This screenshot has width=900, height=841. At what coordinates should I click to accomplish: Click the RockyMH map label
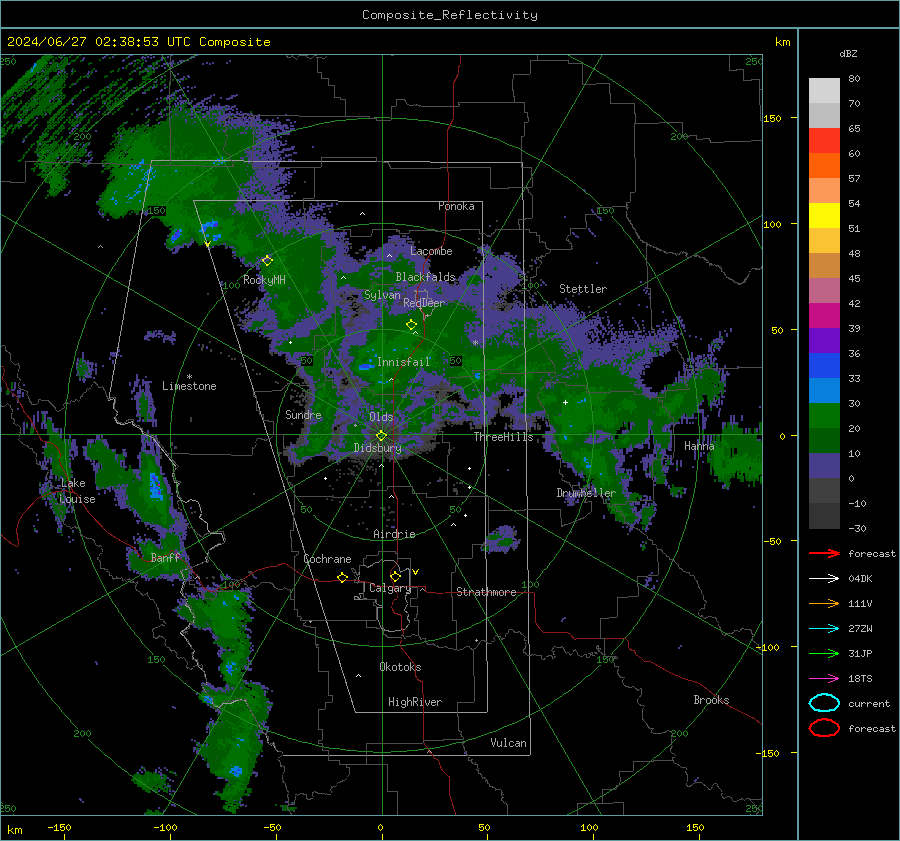pos(264,280)
